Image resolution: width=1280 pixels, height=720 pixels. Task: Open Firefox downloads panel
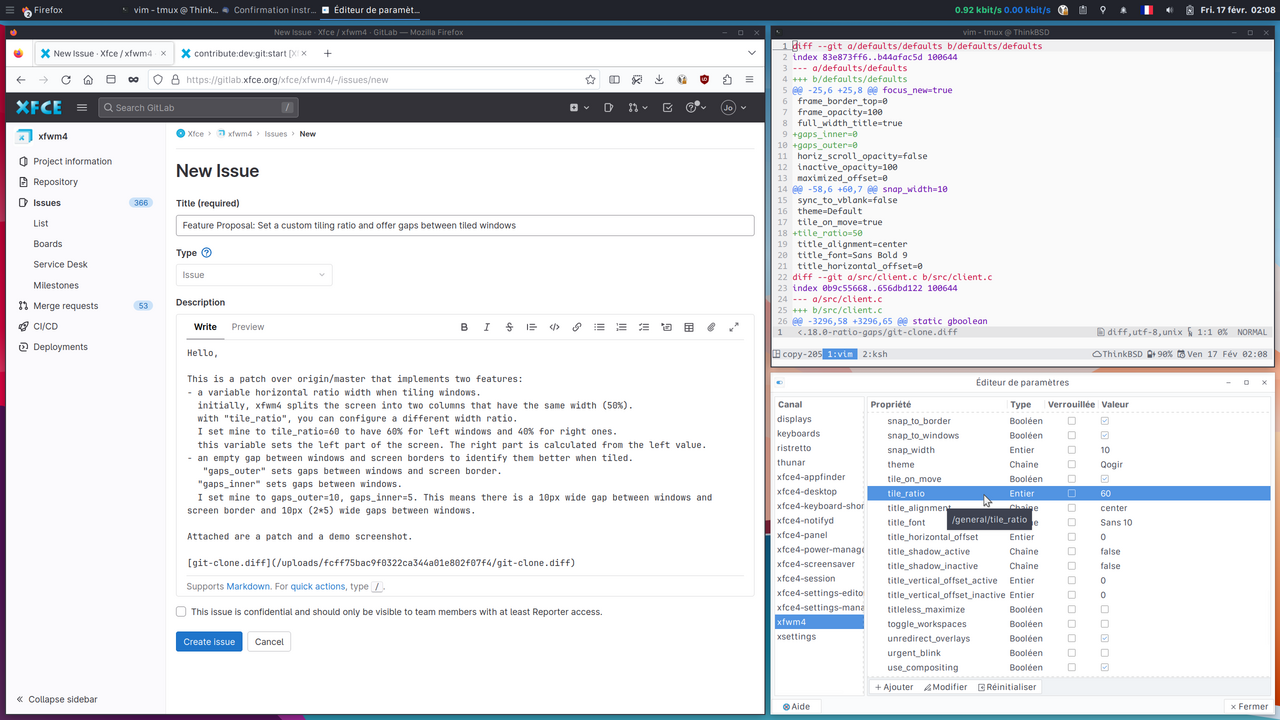click(x=659, y=80)
